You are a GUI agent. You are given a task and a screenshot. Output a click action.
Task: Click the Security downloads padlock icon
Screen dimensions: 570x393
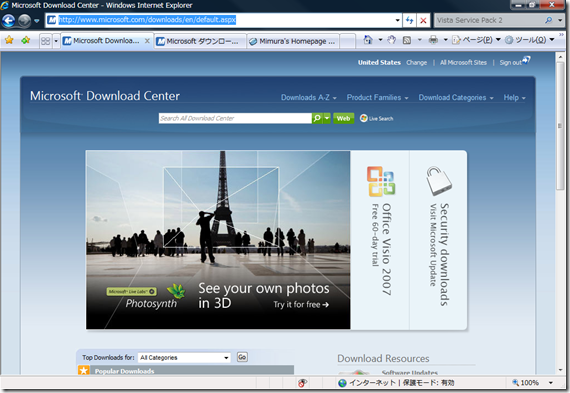pyautogui.click(x=439, y=181)
